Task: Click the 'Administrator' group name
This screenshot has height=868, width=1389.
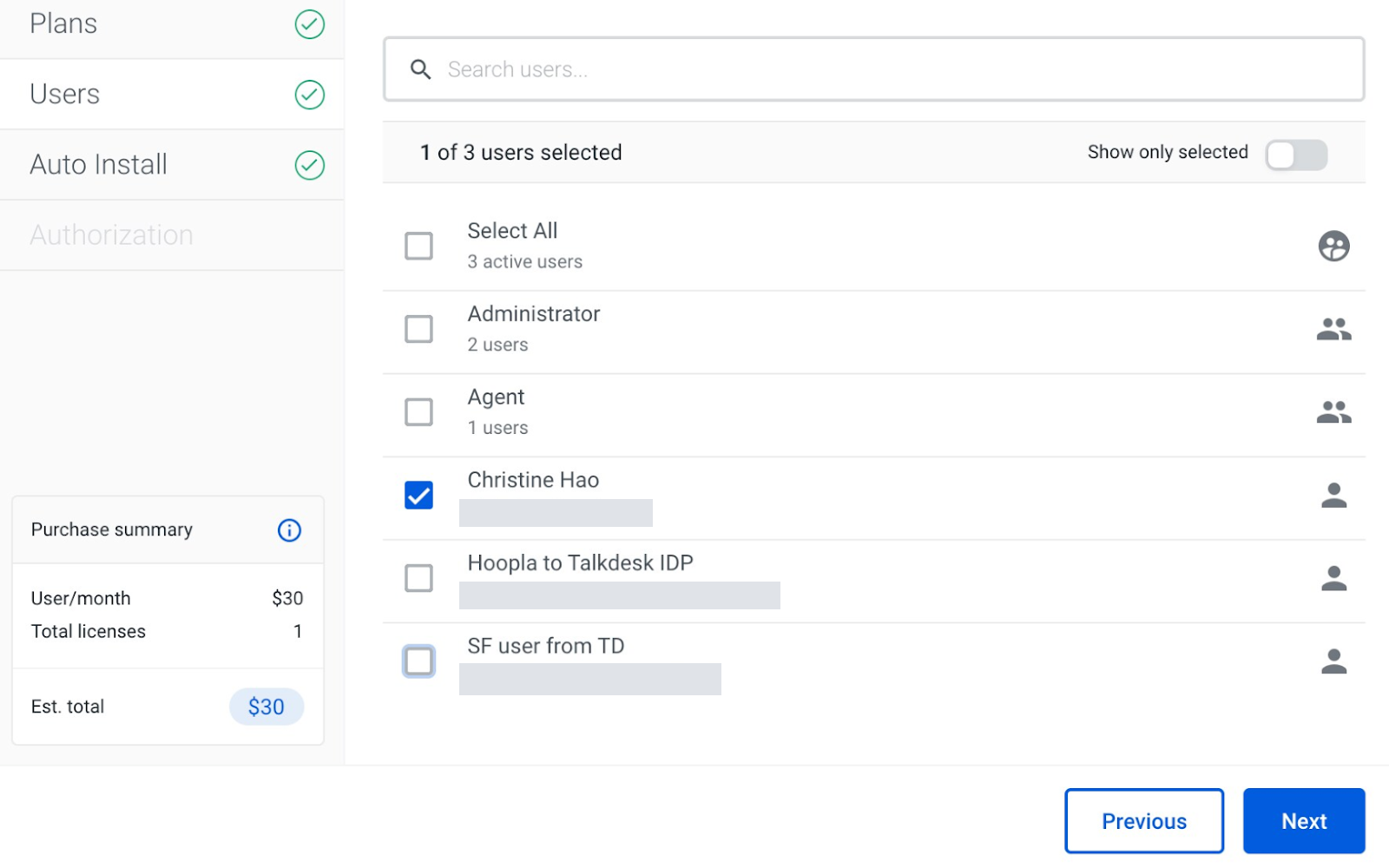Action: click(534, 314)
